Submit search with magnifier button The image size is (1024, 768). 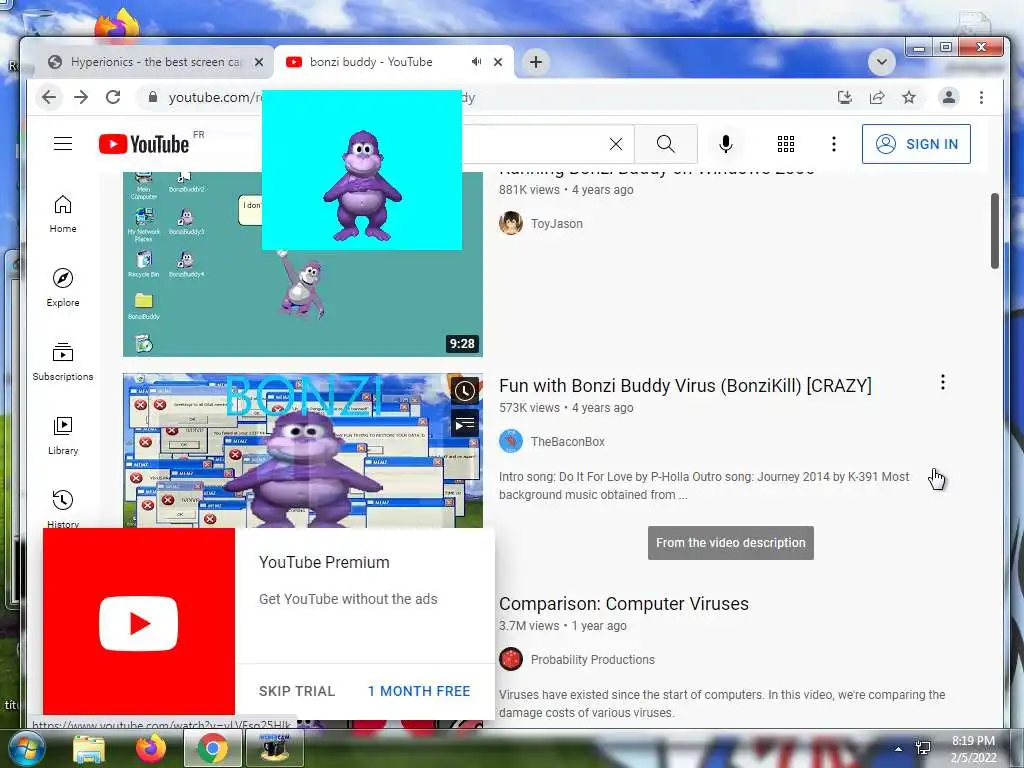665,144
